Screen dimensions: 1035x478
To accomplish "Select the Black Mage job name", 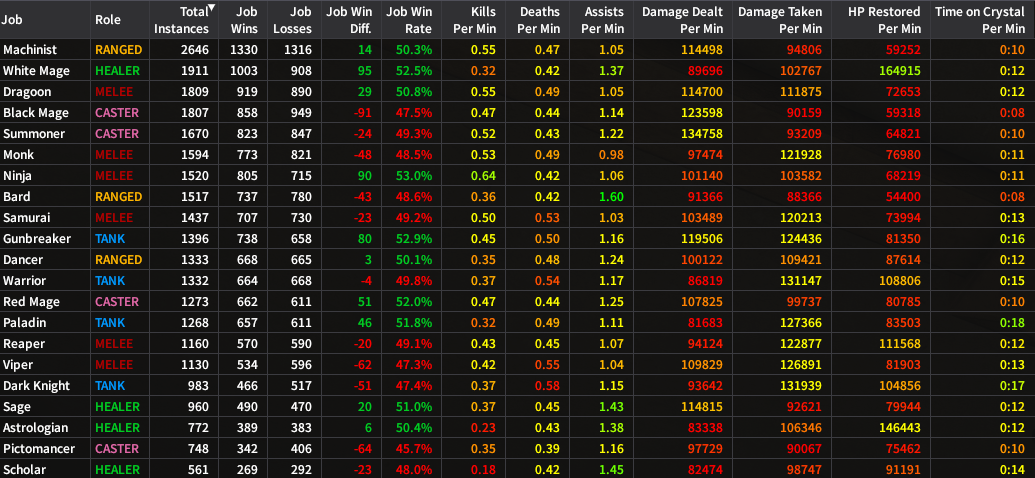I will click(x=36, y=113).
